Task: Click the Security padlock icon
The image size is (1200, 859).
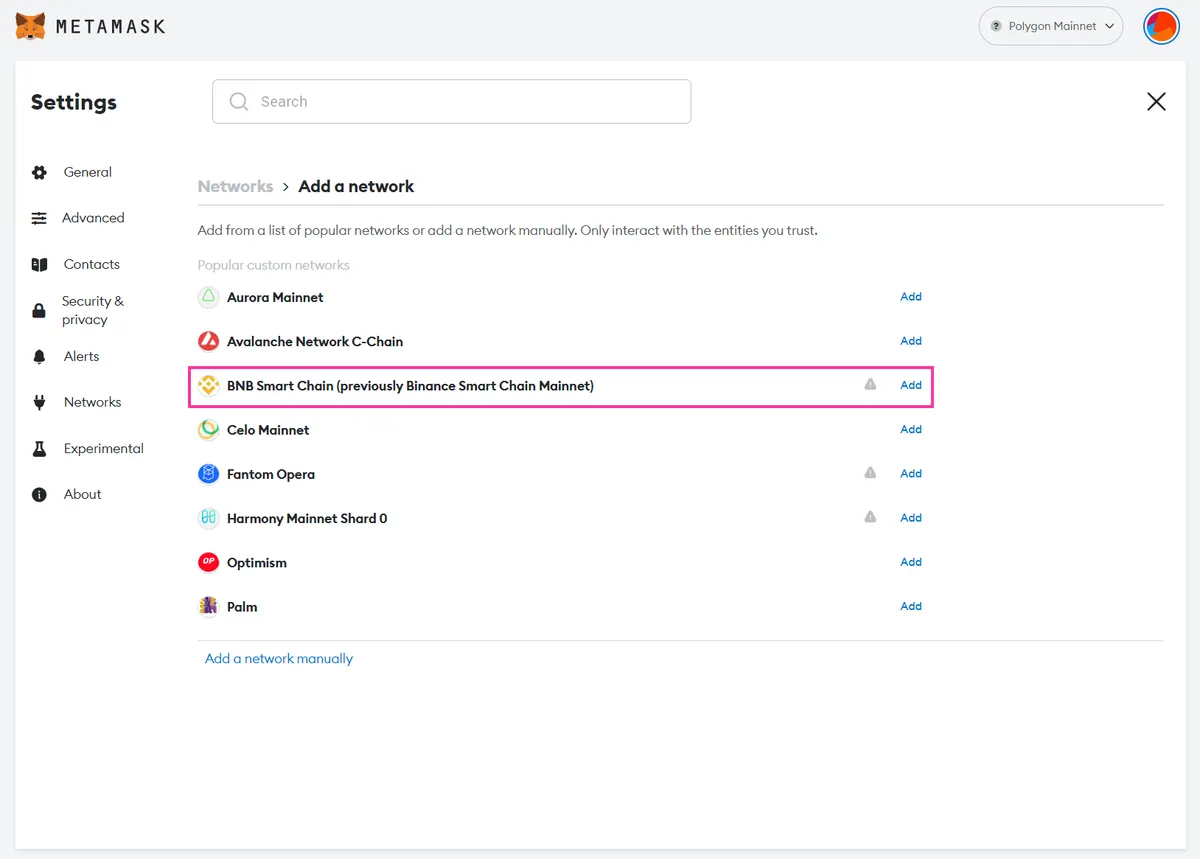Action: (x=39, y=311)
